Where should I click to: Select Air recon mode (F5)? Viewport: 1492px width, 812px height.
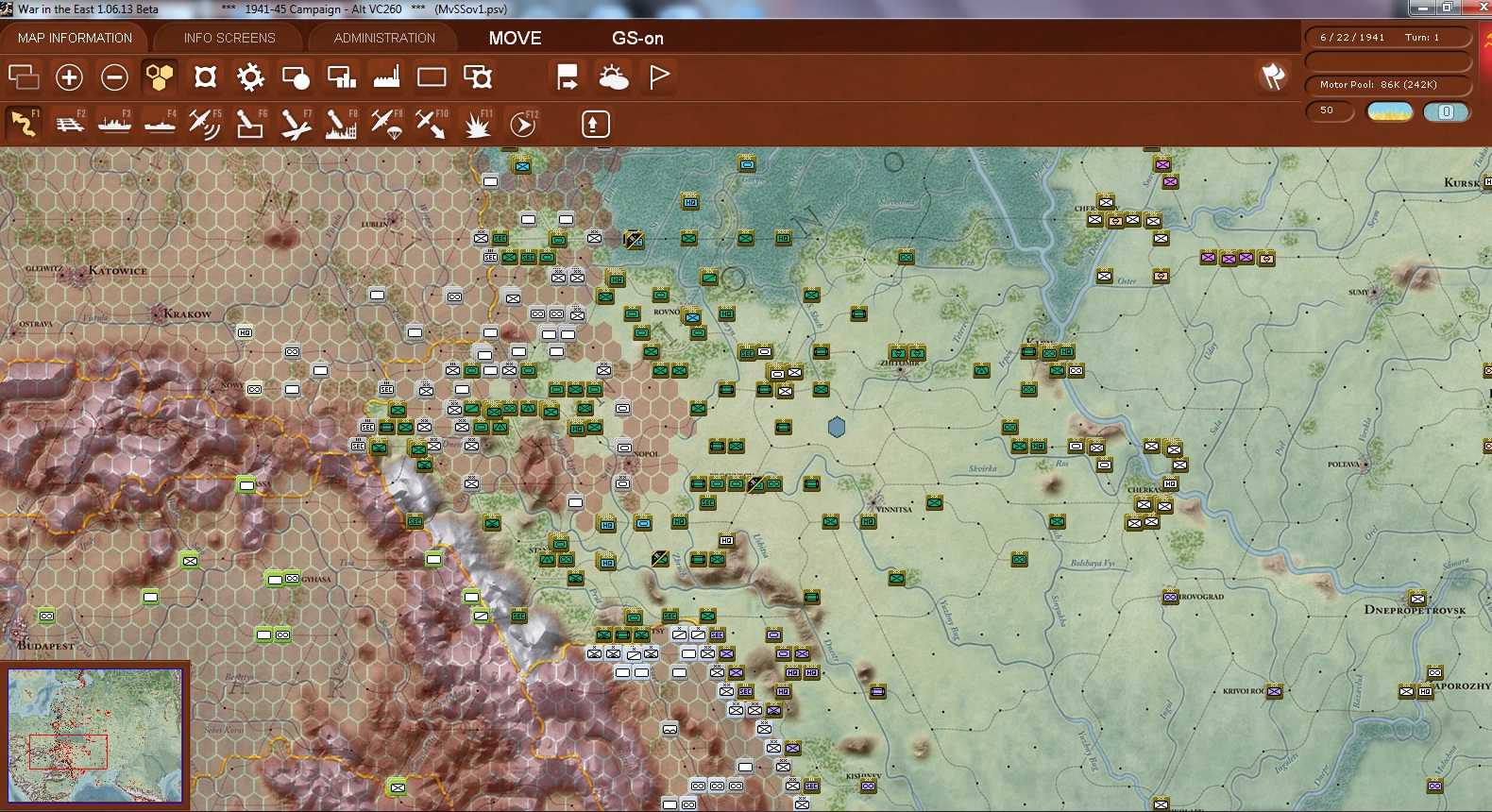(x=205, y=124)
